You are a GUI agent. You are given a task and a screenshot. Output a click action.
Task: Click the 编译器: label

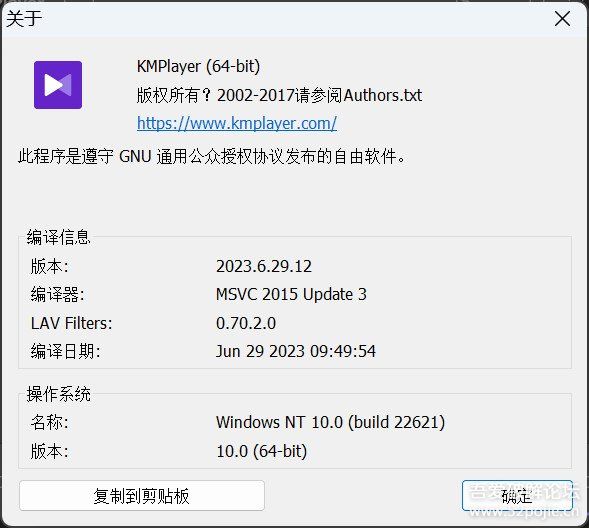click(x=57, y=294)
